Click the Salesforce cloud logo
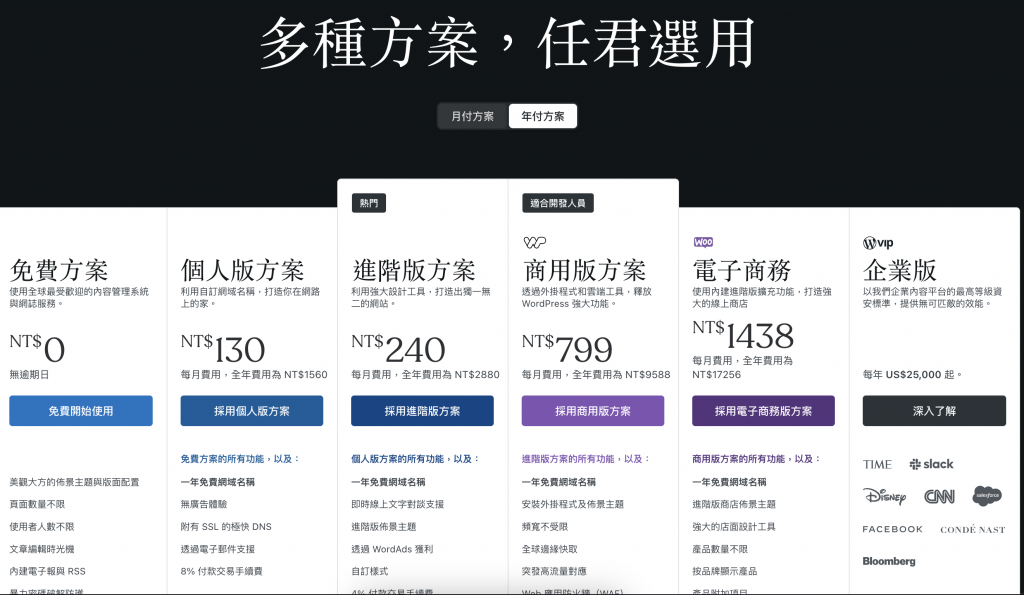 987,496
